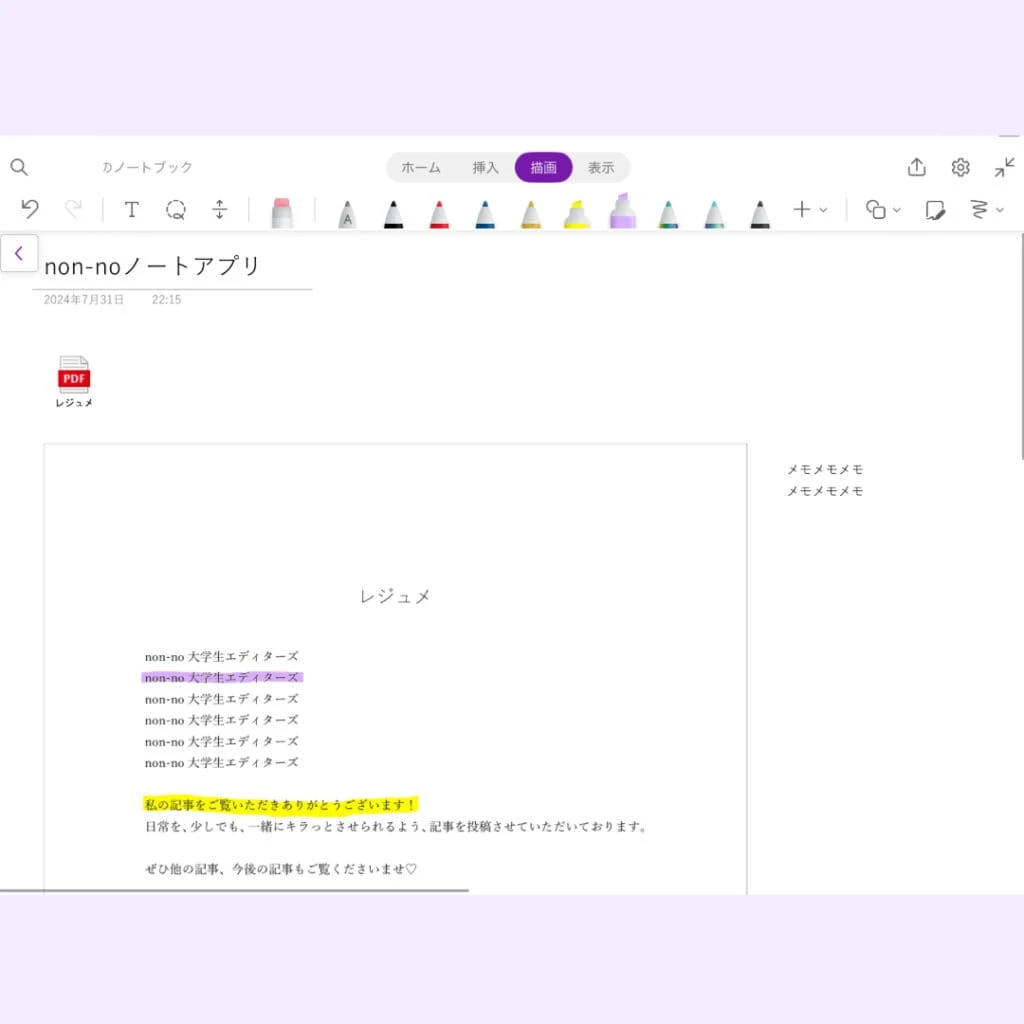Screen dimensions: 1024x1024
Task: Expand the add pen dropdown arrow
Action: (823, 210)
